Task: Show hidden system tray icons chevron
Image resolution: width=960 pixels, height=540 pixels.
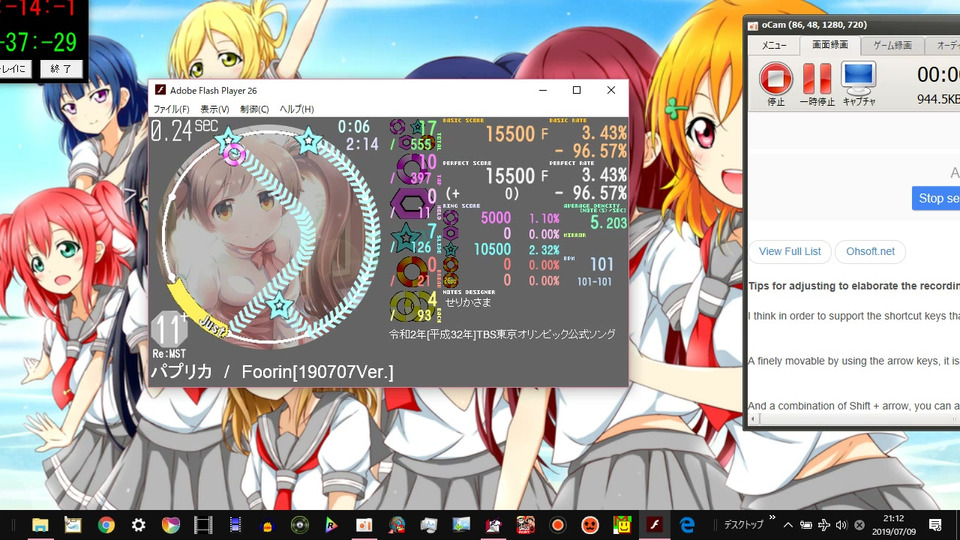Action: click(788, 525)
